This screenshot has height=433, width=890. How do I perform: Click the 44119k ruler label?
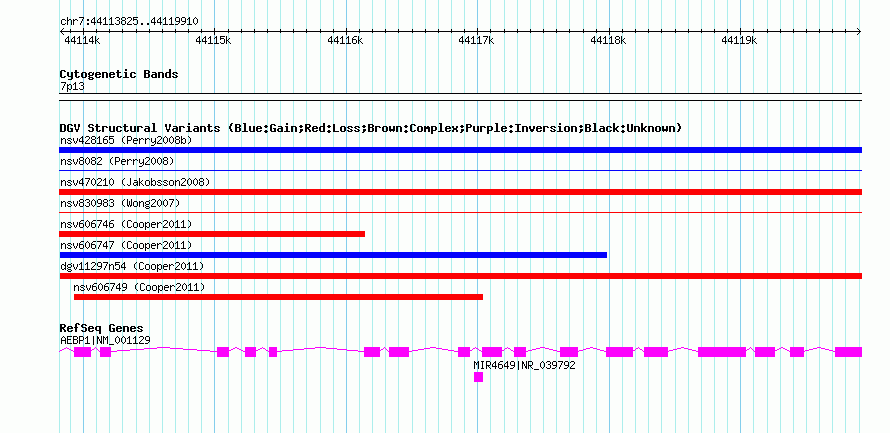(740, 40)
